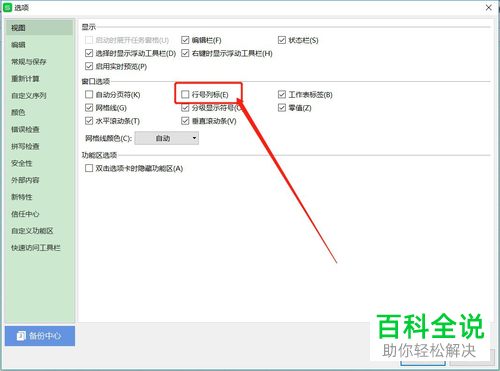Screen dimensions: 500x371
Task: Open the 外部内容 settings page
Action: 25,180
